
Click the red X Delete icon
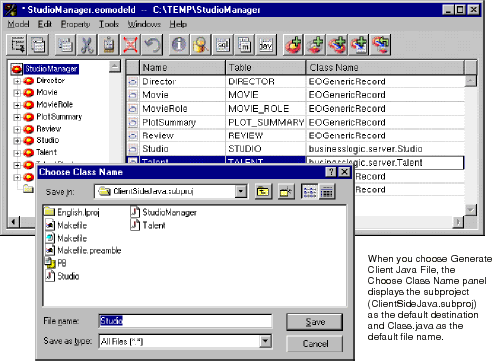[x=130, y=44]
